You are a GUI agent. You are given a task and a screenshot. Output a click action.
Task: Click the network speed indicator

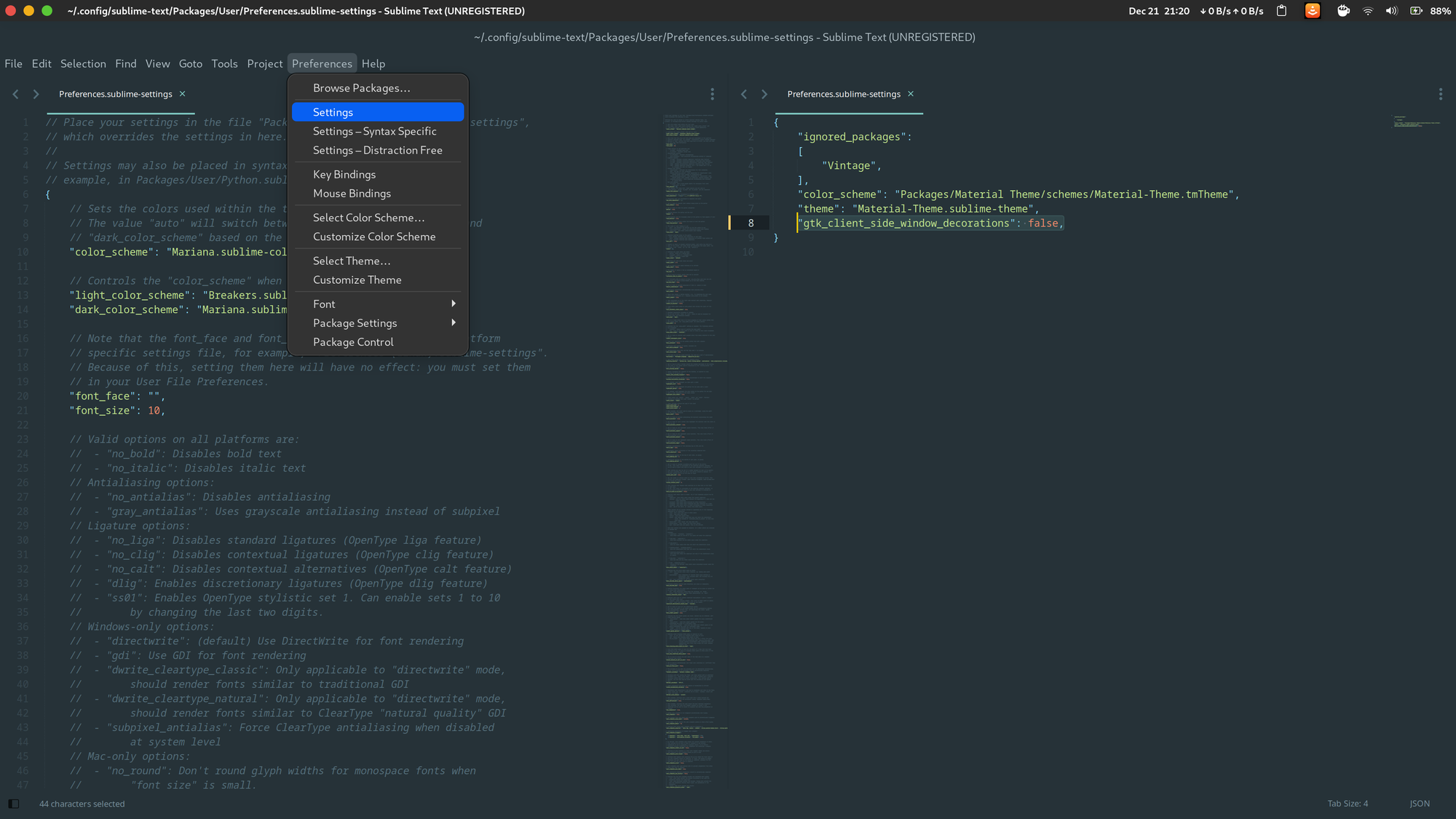pos(1231,11)
